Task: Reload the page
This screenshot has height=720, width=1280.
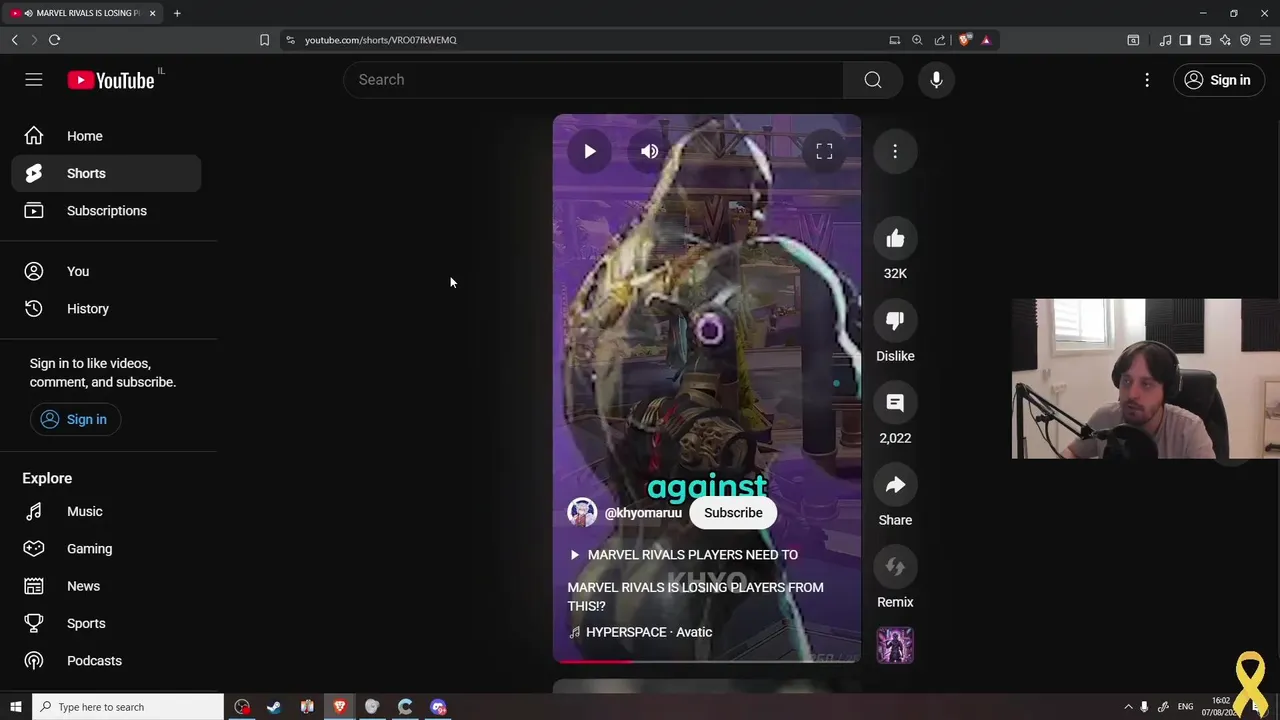Action: point(54,40)
